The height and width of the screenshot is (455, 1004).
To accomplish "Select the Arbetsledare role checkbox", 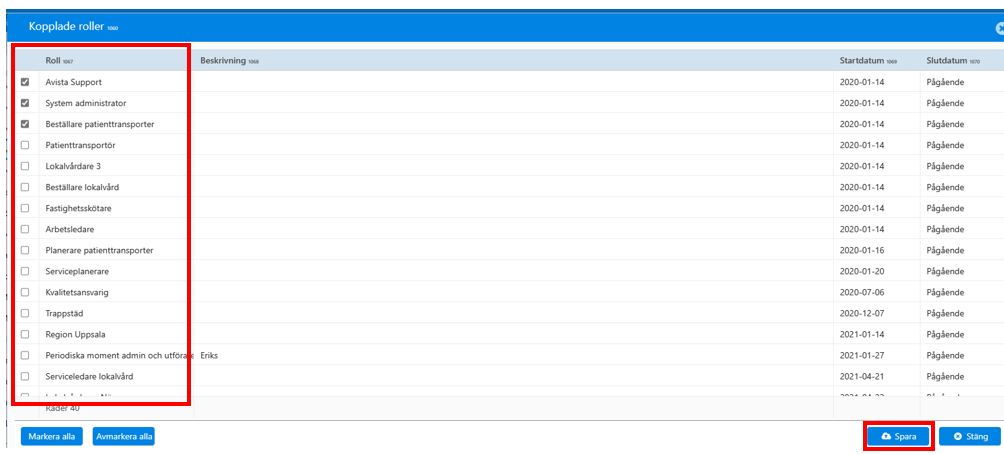I will tap(25, 229).
